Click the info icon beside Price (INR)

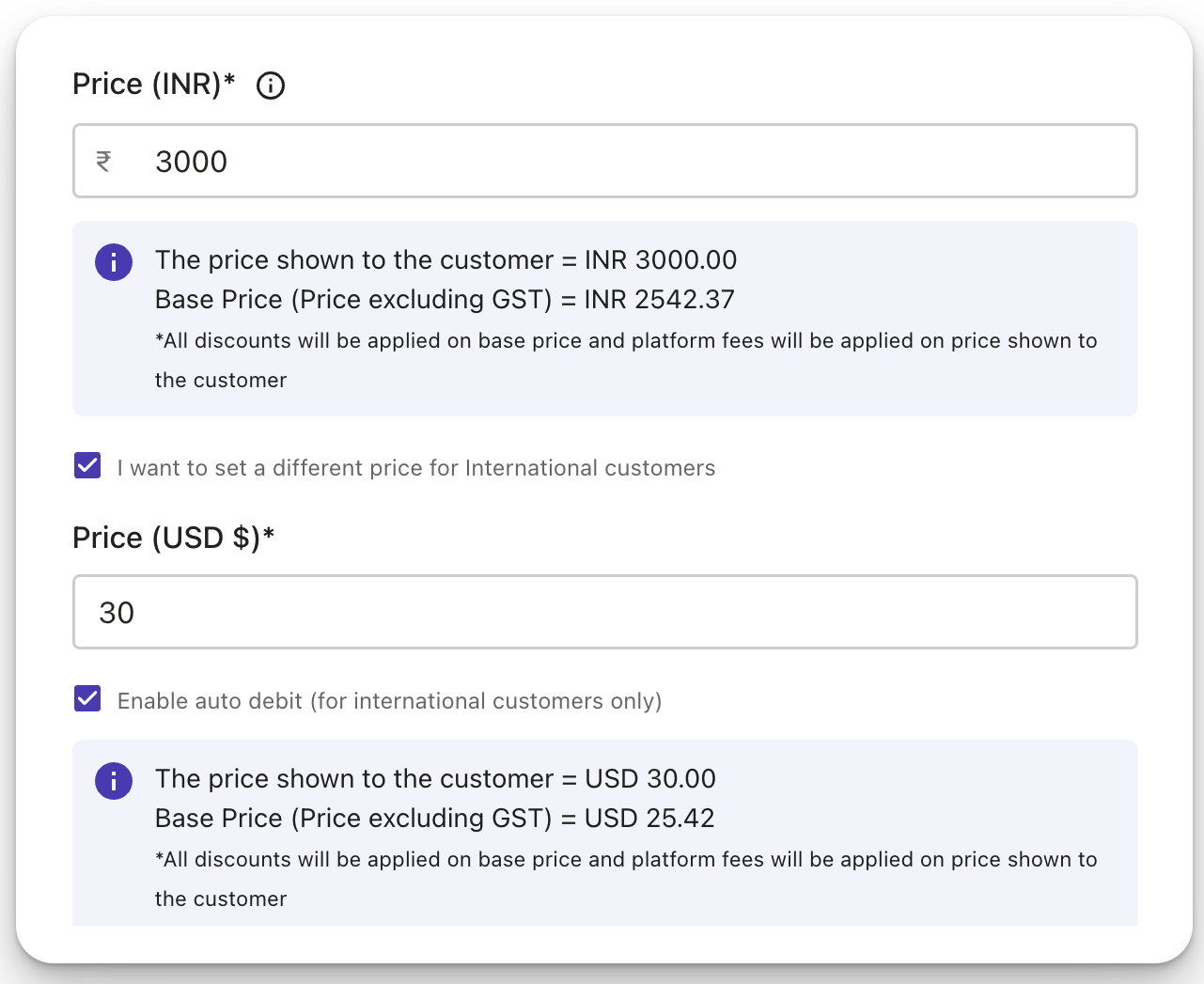pos(271,86)
